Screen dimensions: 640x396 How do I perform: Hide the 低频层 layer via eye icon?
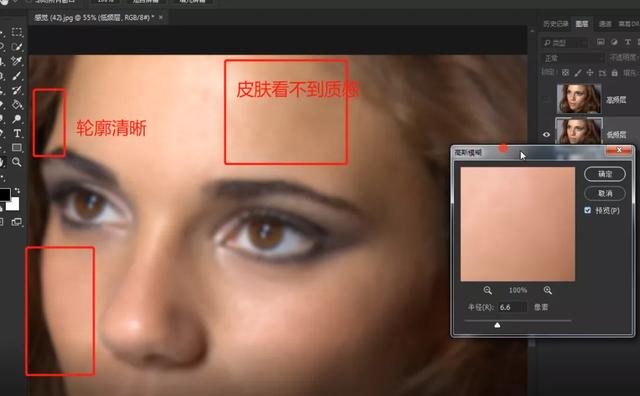coord(547,134)
